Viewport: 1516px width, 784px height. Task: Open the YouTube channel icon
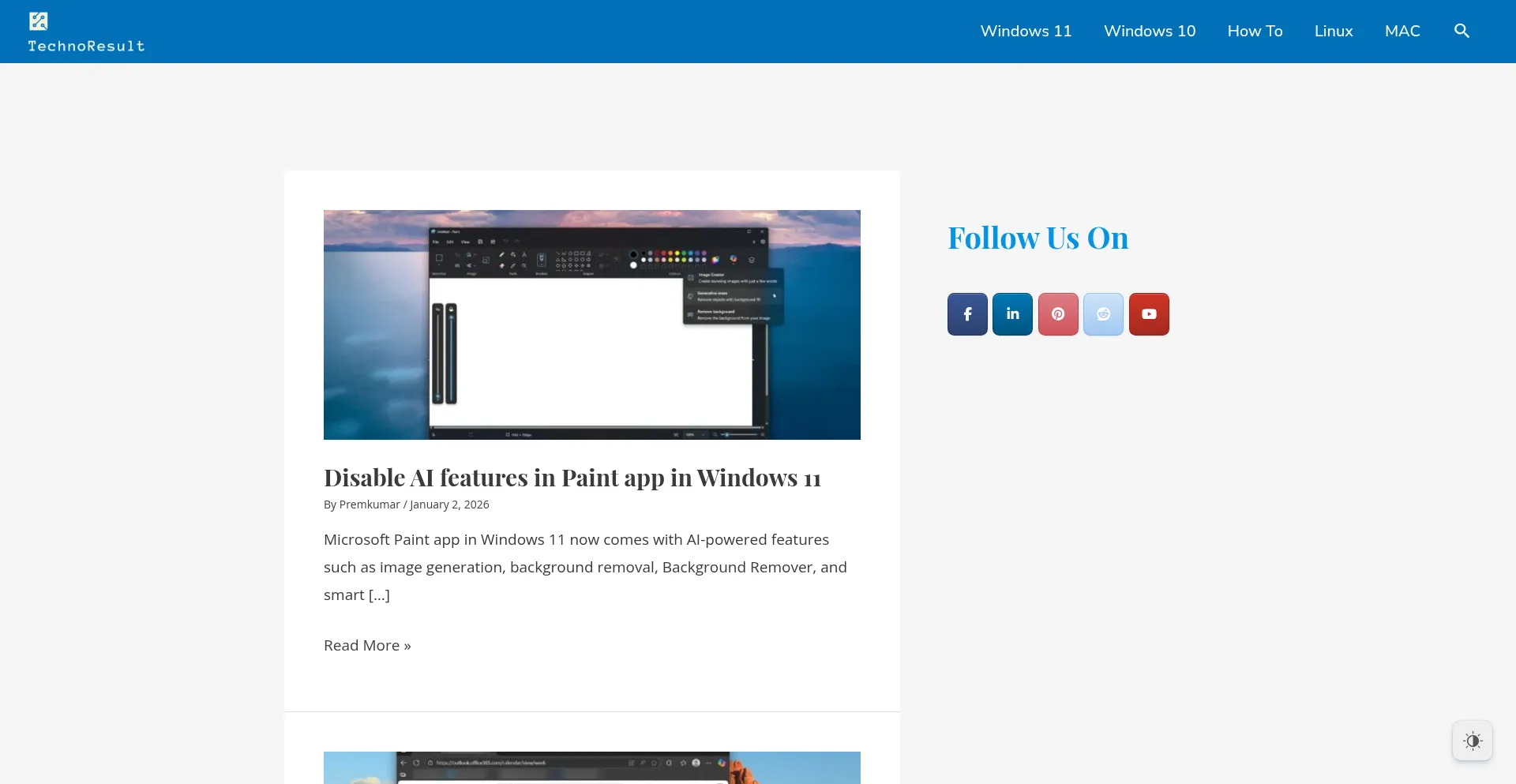(x=1149, y=314)
